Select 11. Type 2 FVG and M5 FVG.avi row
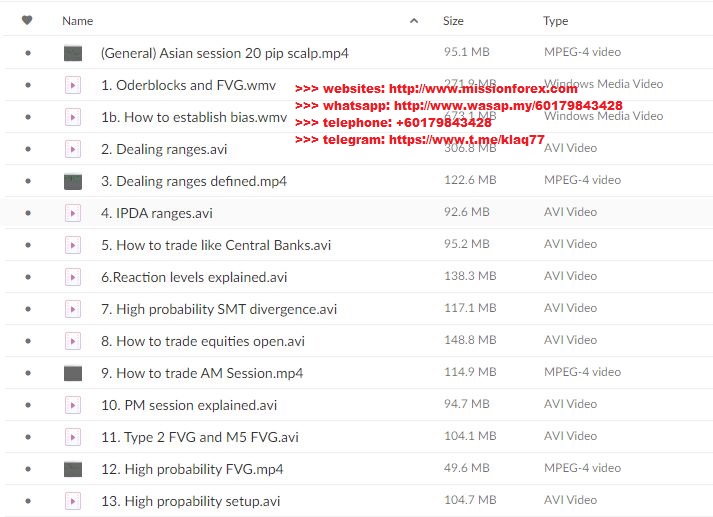 pos(358,437)
